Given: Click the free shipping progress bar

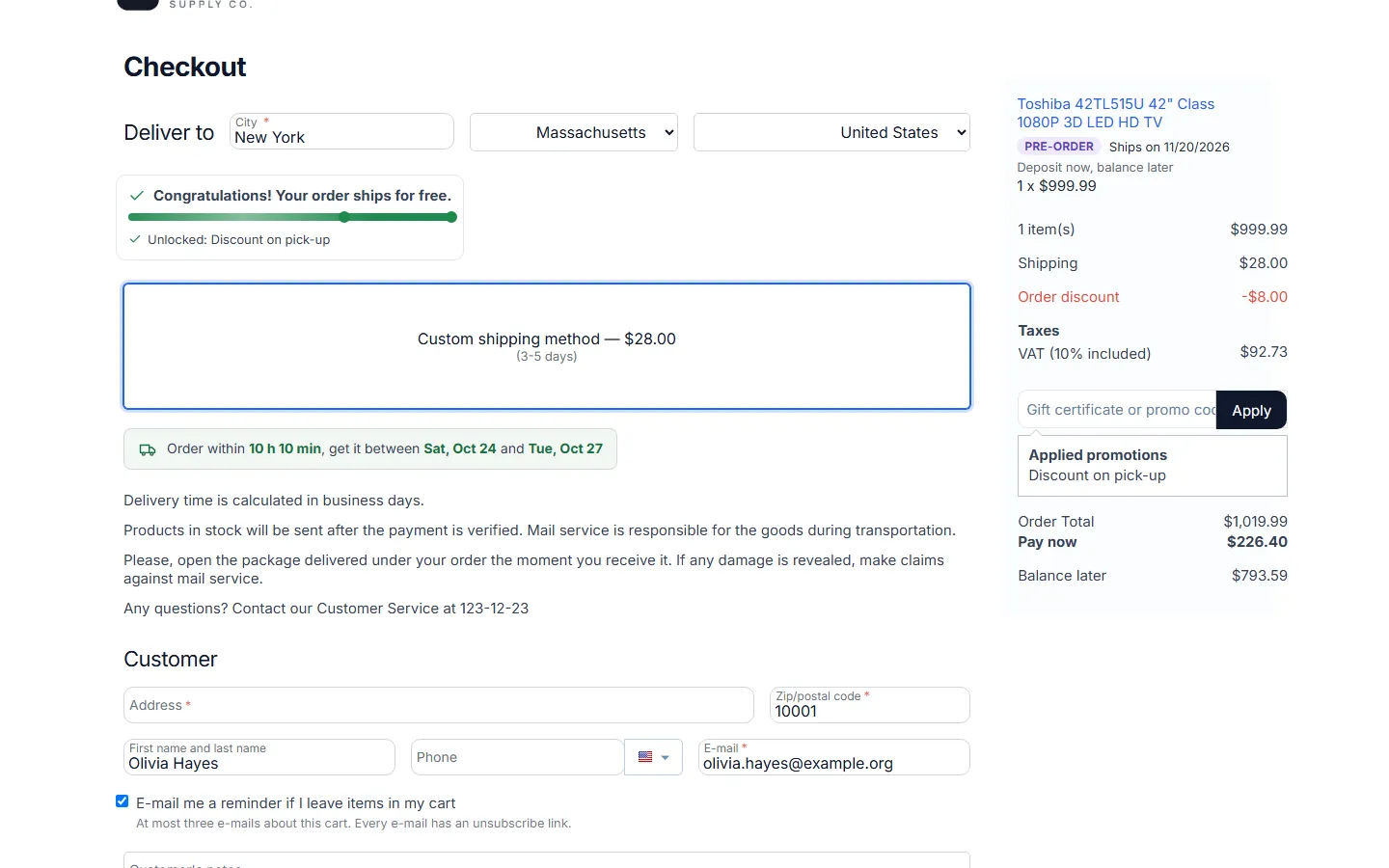Looking at the screenshot, I should (x=292, y=217).
